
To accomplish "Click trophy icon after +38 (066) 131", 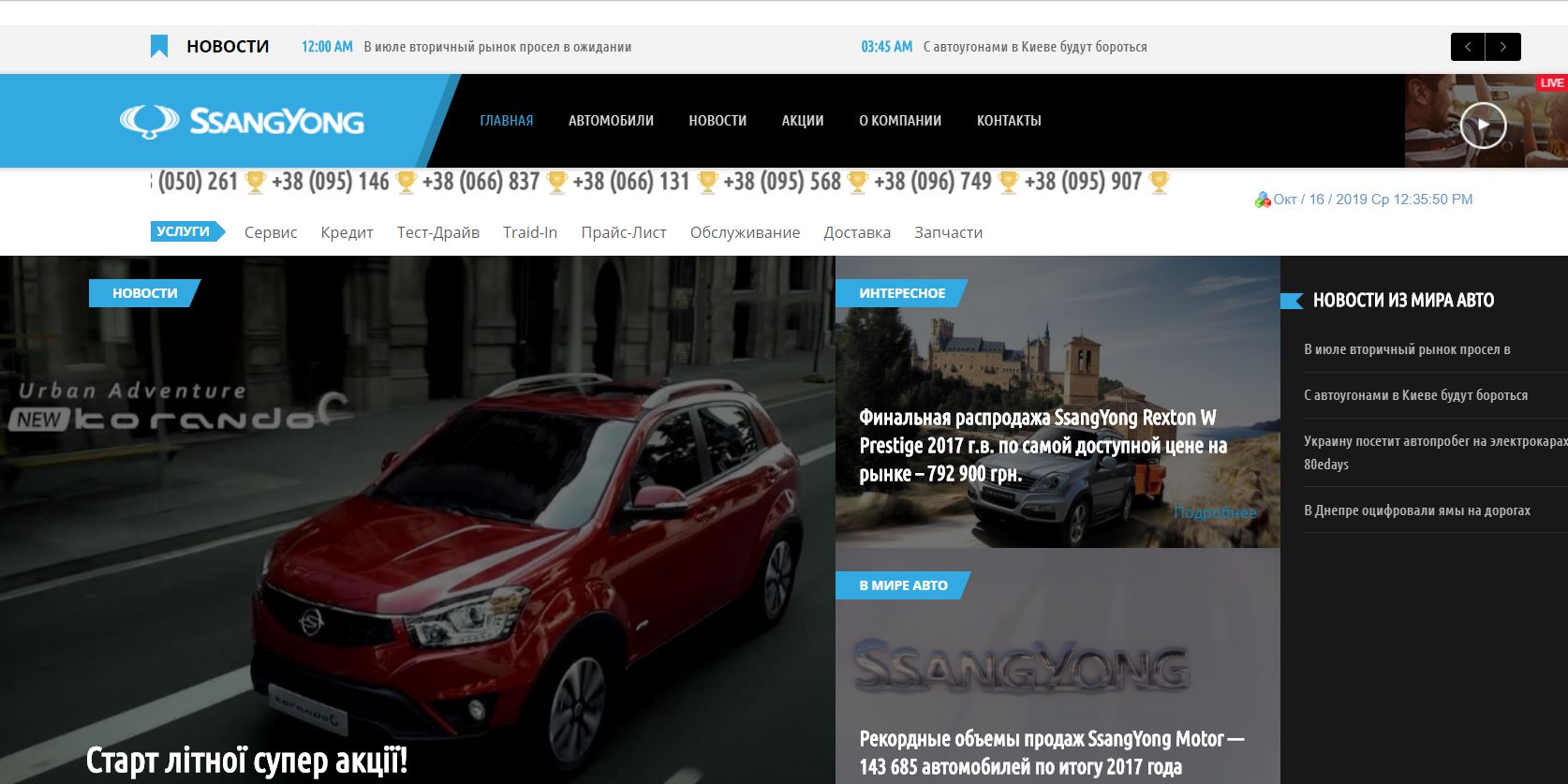I will [x=707, y=182].
